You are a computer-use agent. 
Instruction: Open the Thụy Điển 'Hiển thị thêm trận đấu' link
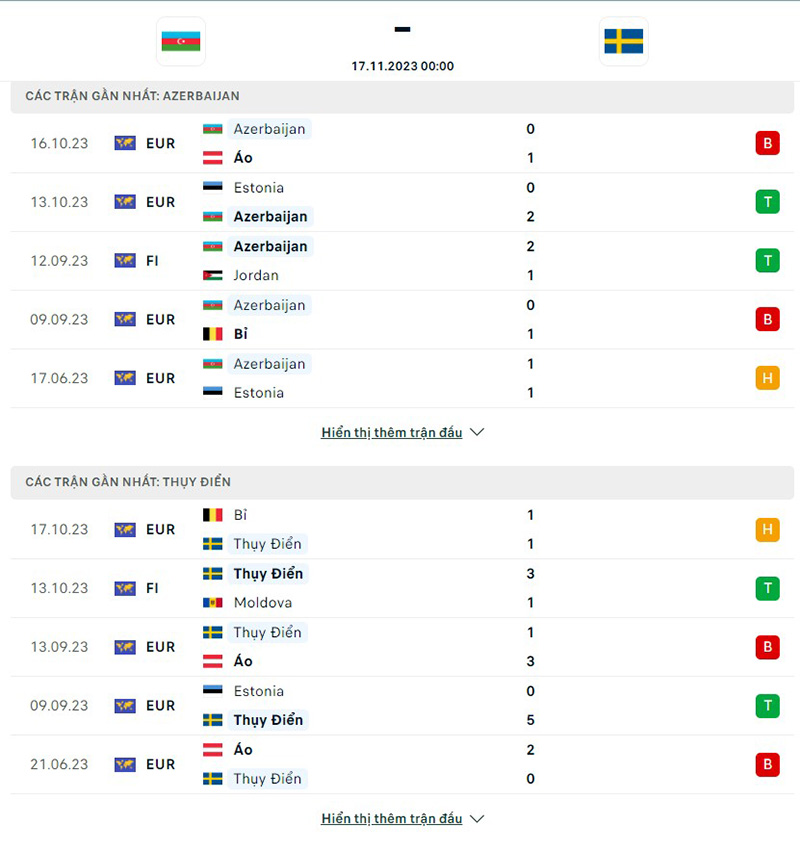click(392, 819)
